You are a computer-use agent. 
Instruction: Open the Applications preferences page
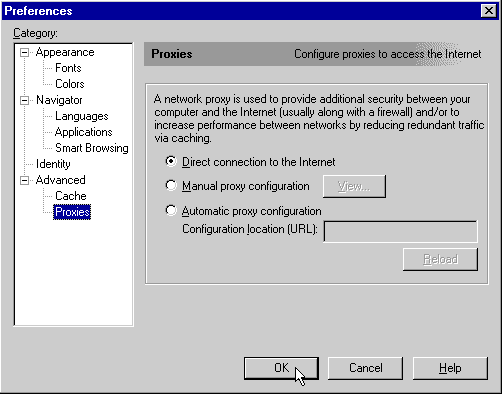tap(83, 132)
